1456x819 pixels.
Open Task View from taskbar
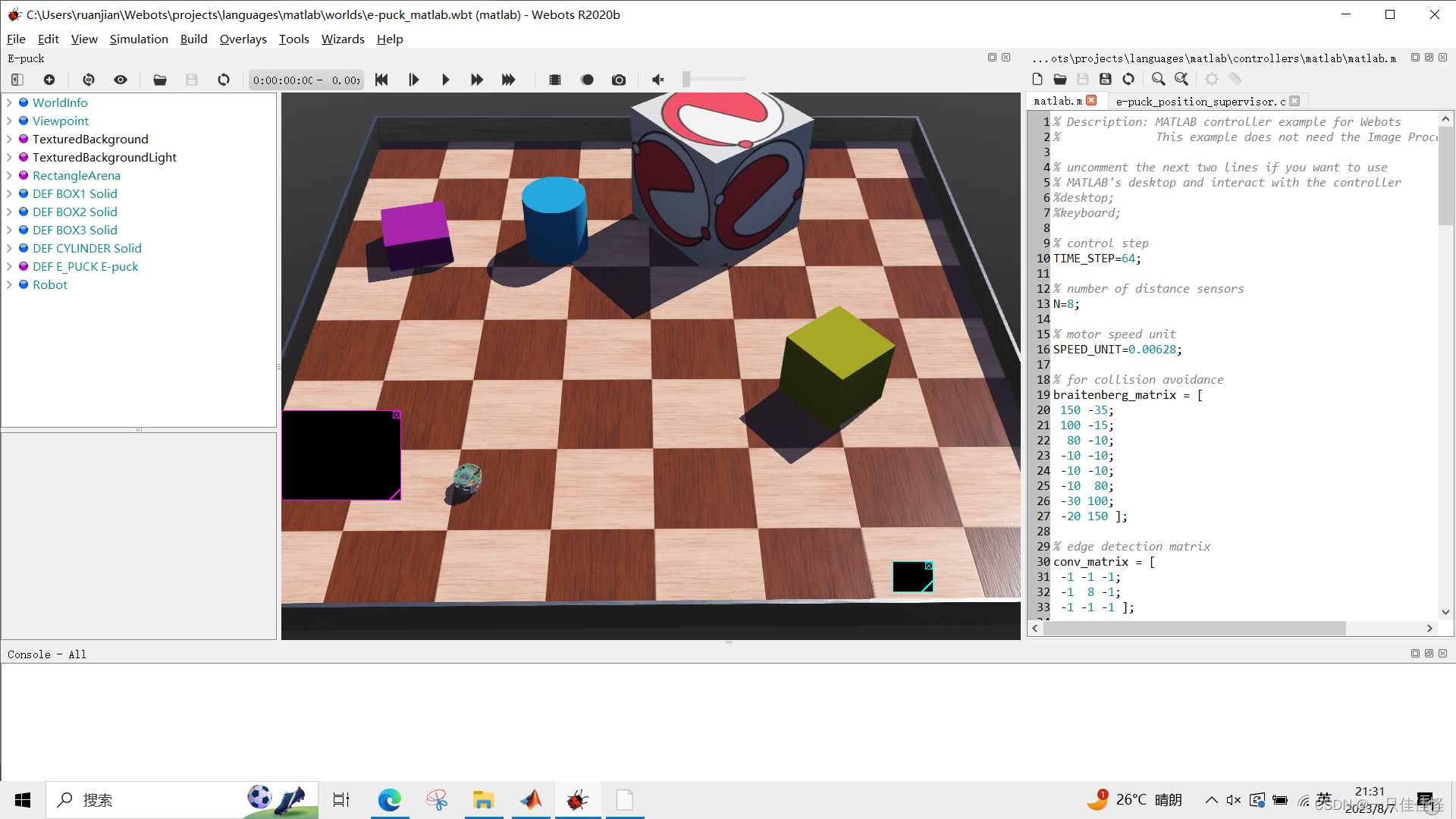pos(341,800)
